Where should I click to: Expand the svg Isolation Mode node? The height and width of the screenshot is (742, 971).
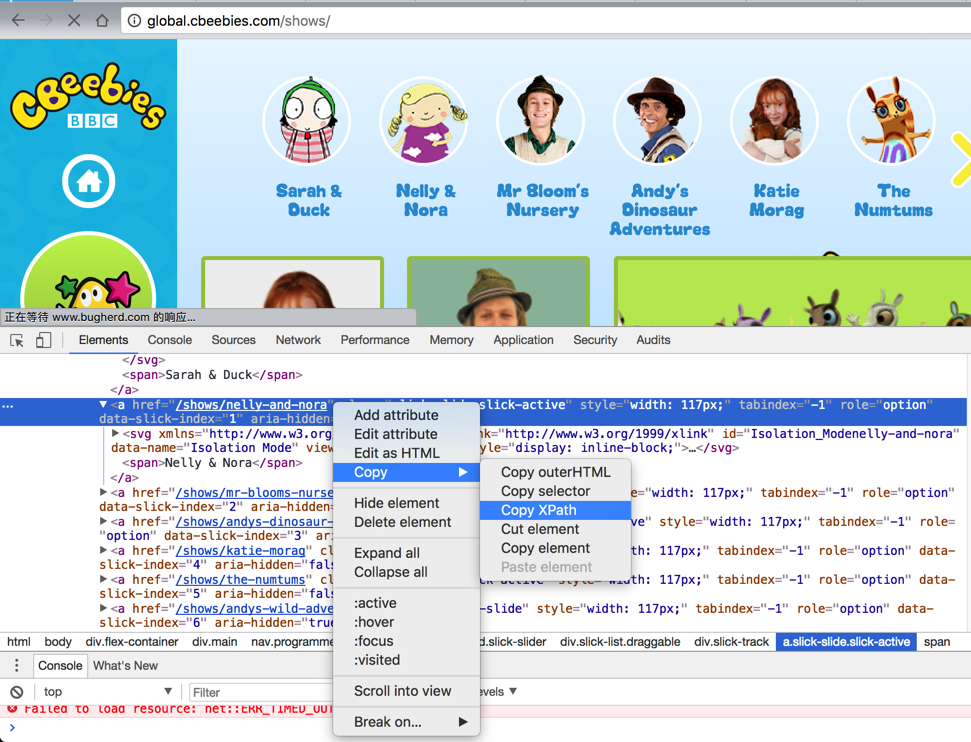[115, 434]
